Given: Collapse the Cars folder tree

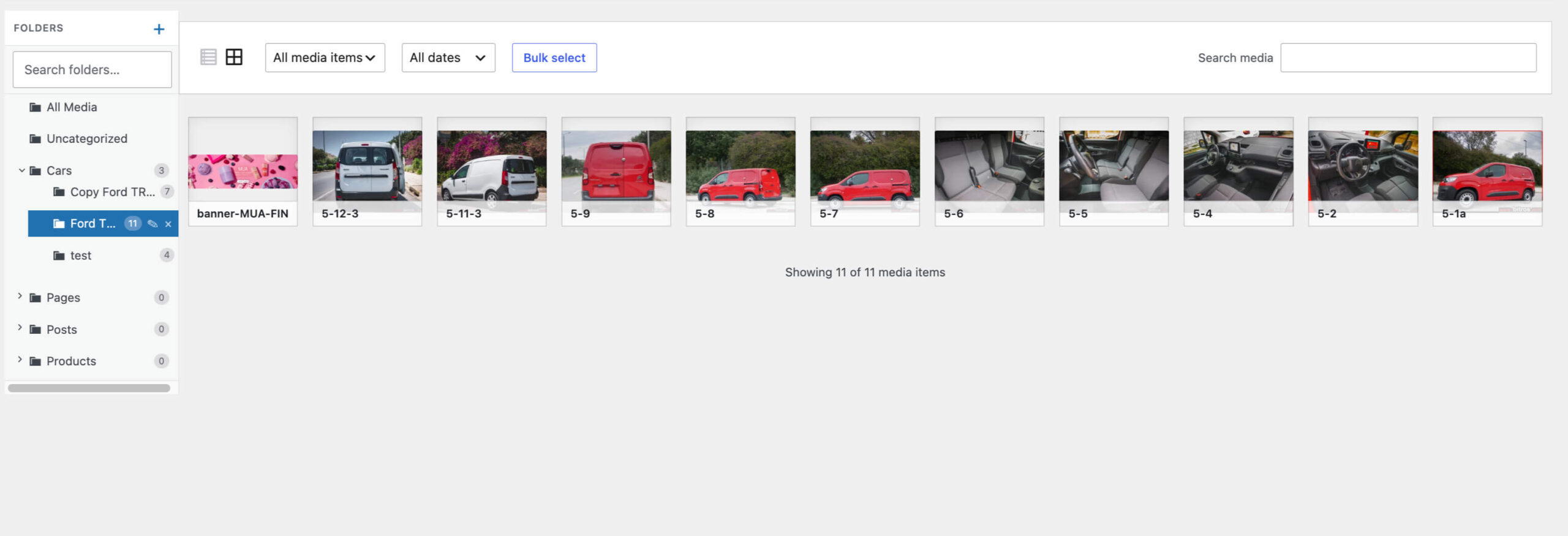Looking at the screenshot, I should (21, 170).
